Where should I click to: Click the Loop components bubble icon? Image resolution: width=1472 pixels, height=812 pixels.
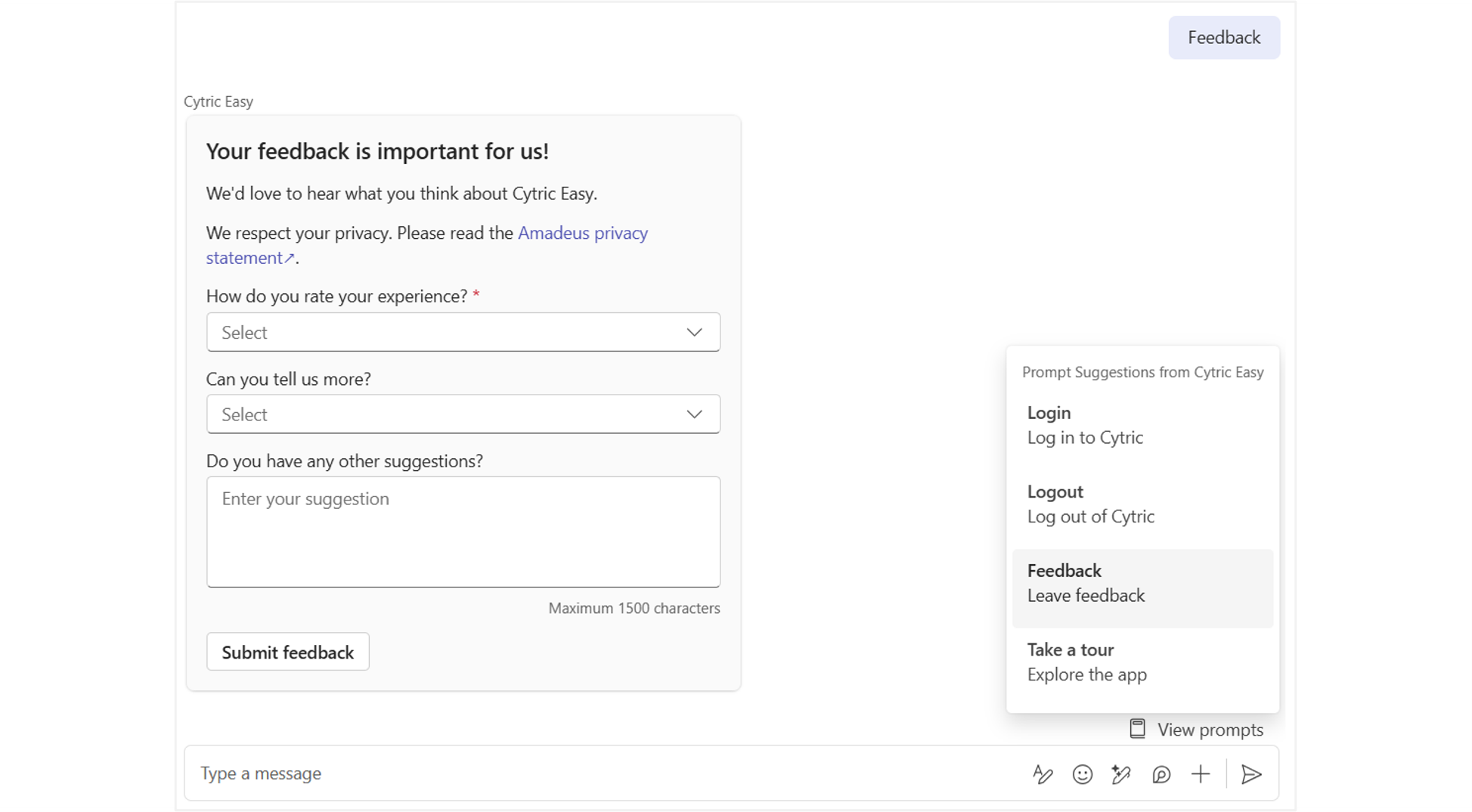coord(1161,774)
